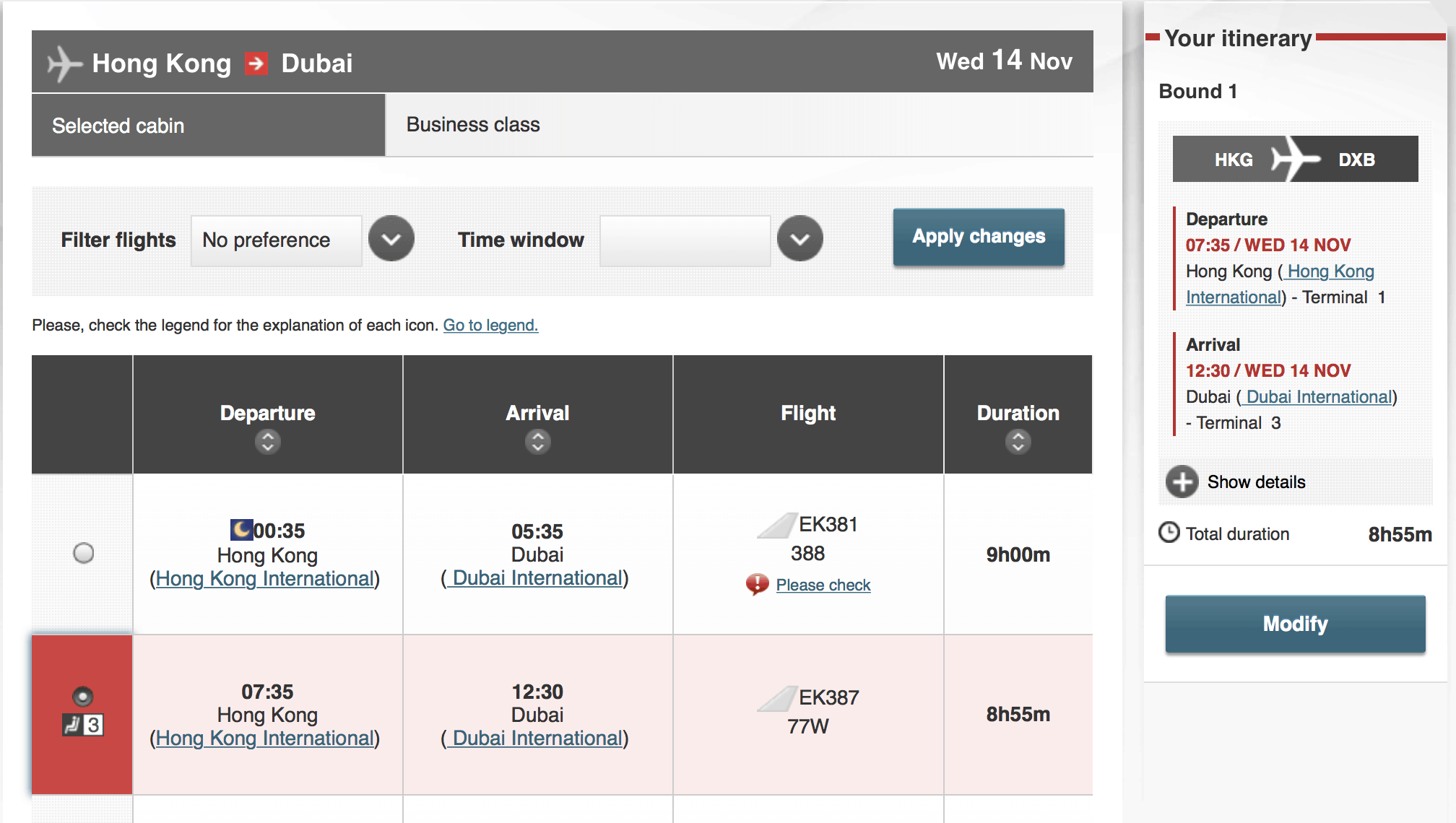Click the airplane icon in the Hong Kong-Dubai header
1456x823 pixels.
click(64, 63)
